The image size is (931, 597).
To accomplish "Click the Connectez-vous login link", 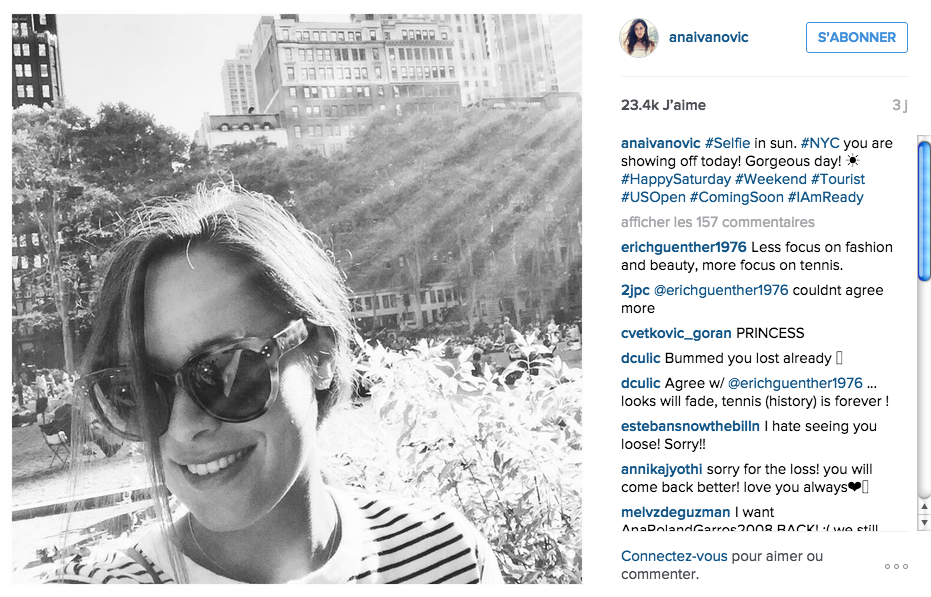I will (x=674, y=557).
